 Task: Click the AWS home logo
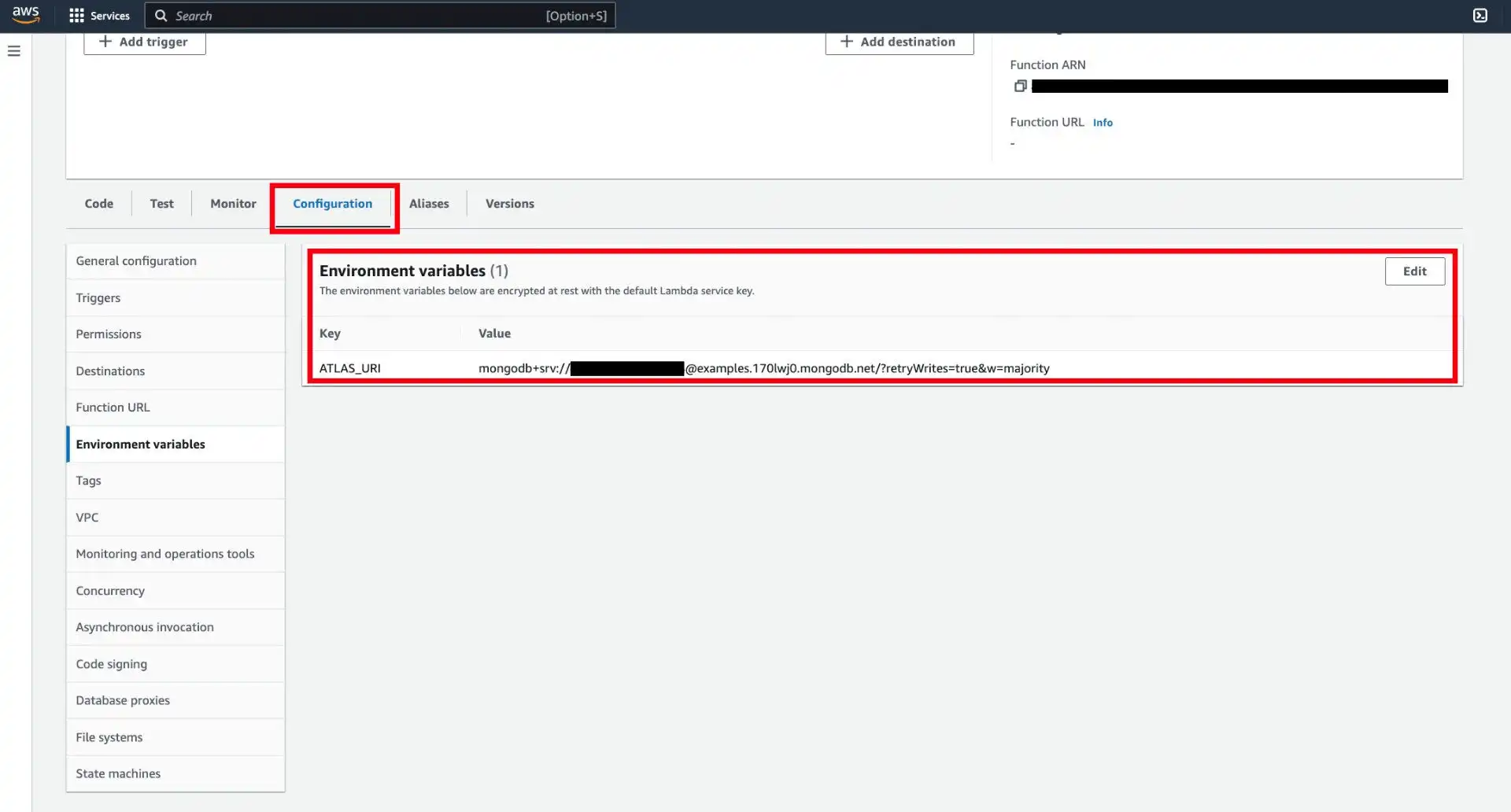pos(25,15)
